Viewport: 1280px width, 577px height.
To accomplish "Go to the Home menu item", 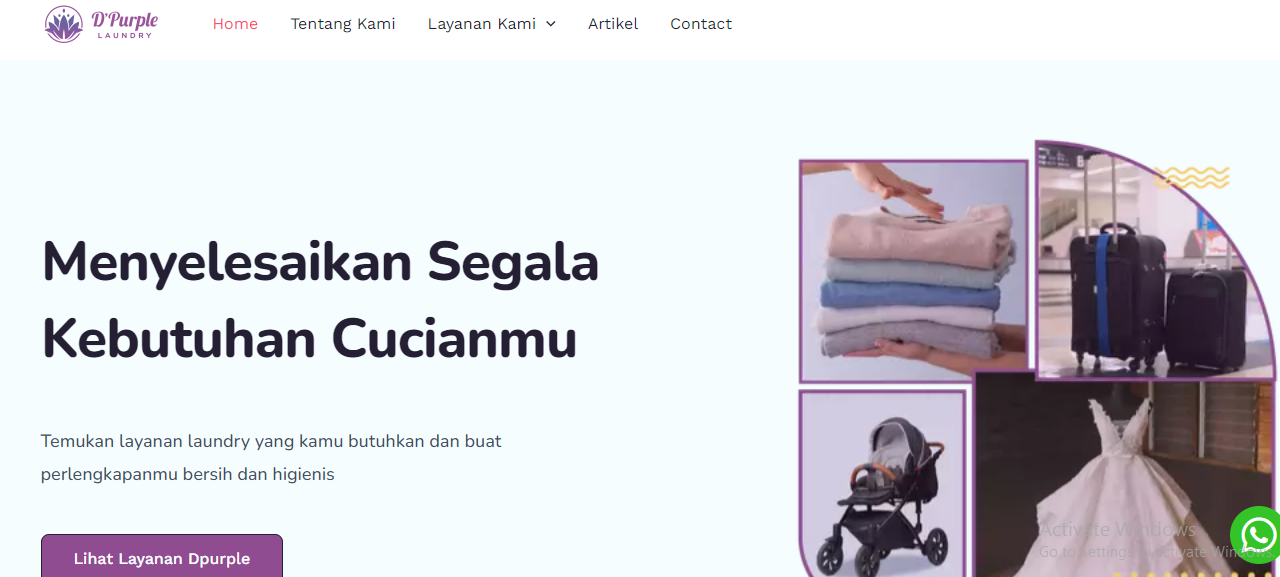I will point(235,24).
